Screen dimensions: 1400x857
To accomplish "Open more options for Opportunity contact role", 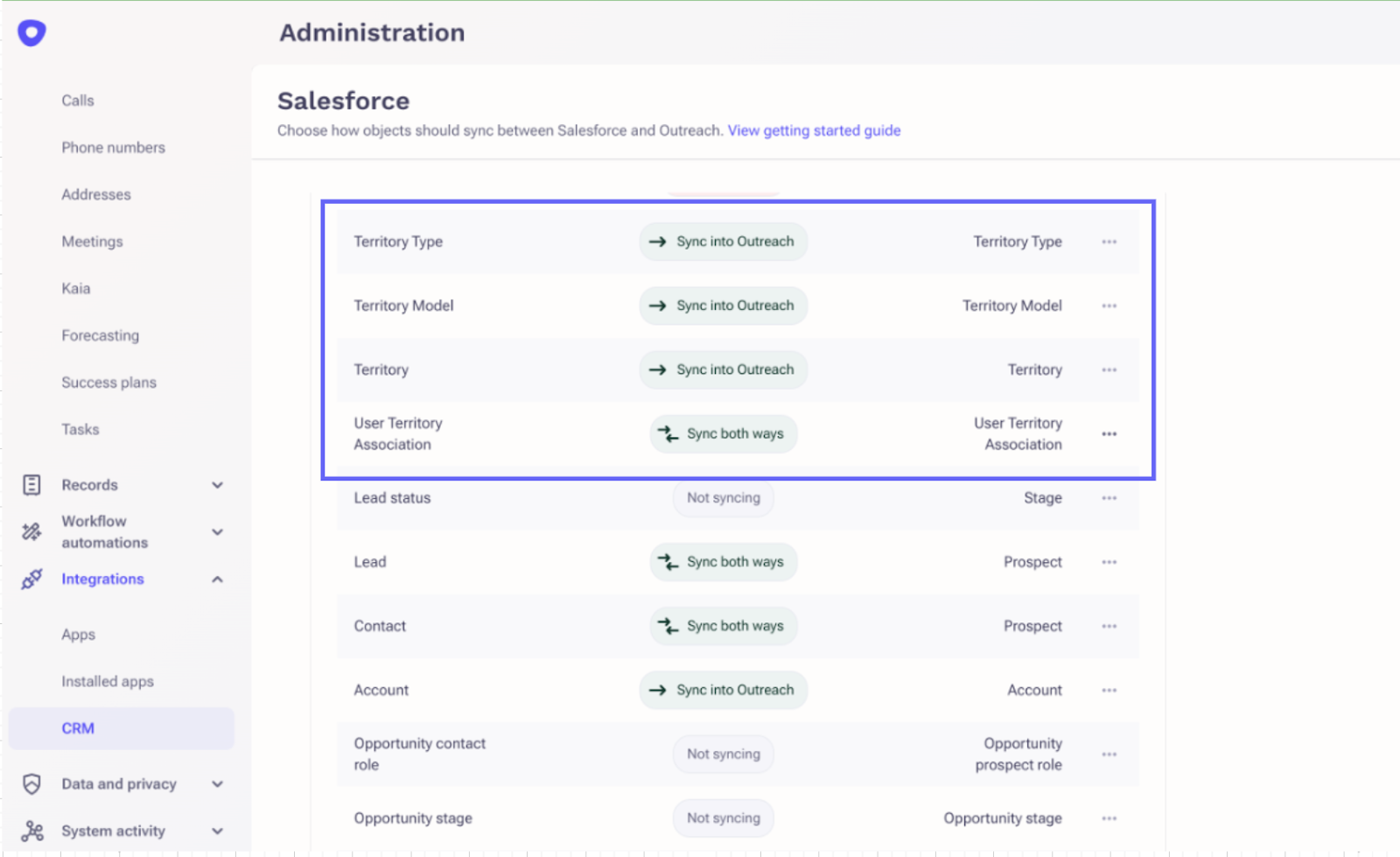I will click(x=1109, y=754).
